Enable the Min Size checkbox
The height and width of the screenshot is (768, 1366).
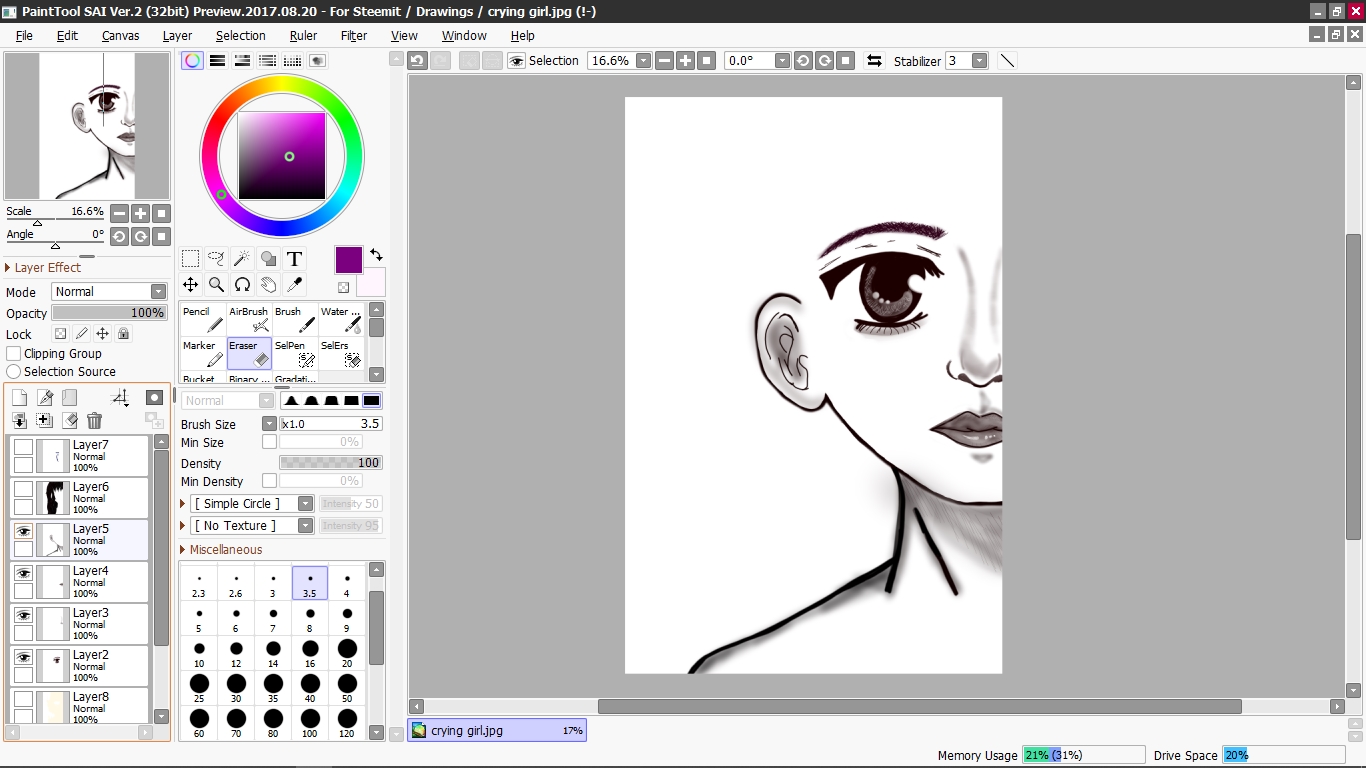(269, 442)
